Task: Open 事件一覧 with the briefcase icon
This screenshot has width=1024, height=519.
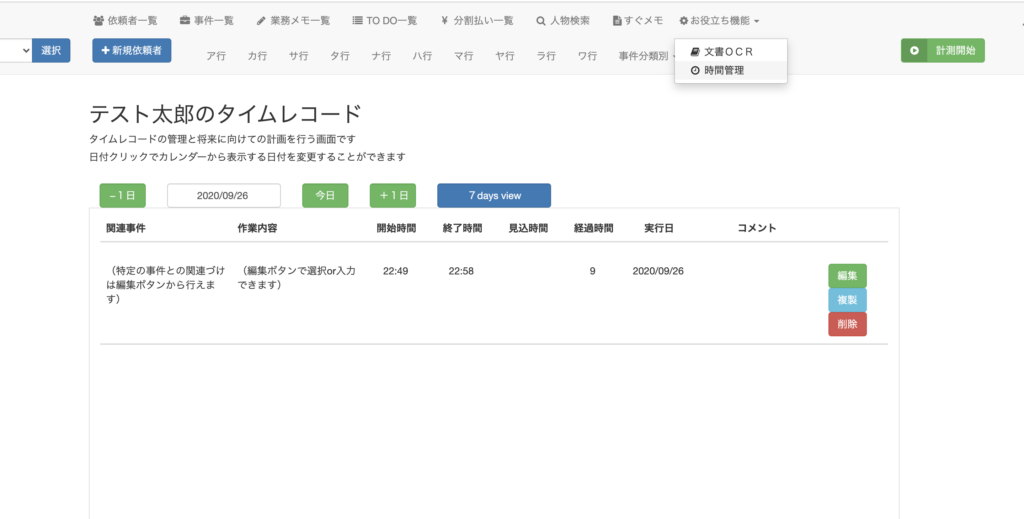Action: pos(206,20)
